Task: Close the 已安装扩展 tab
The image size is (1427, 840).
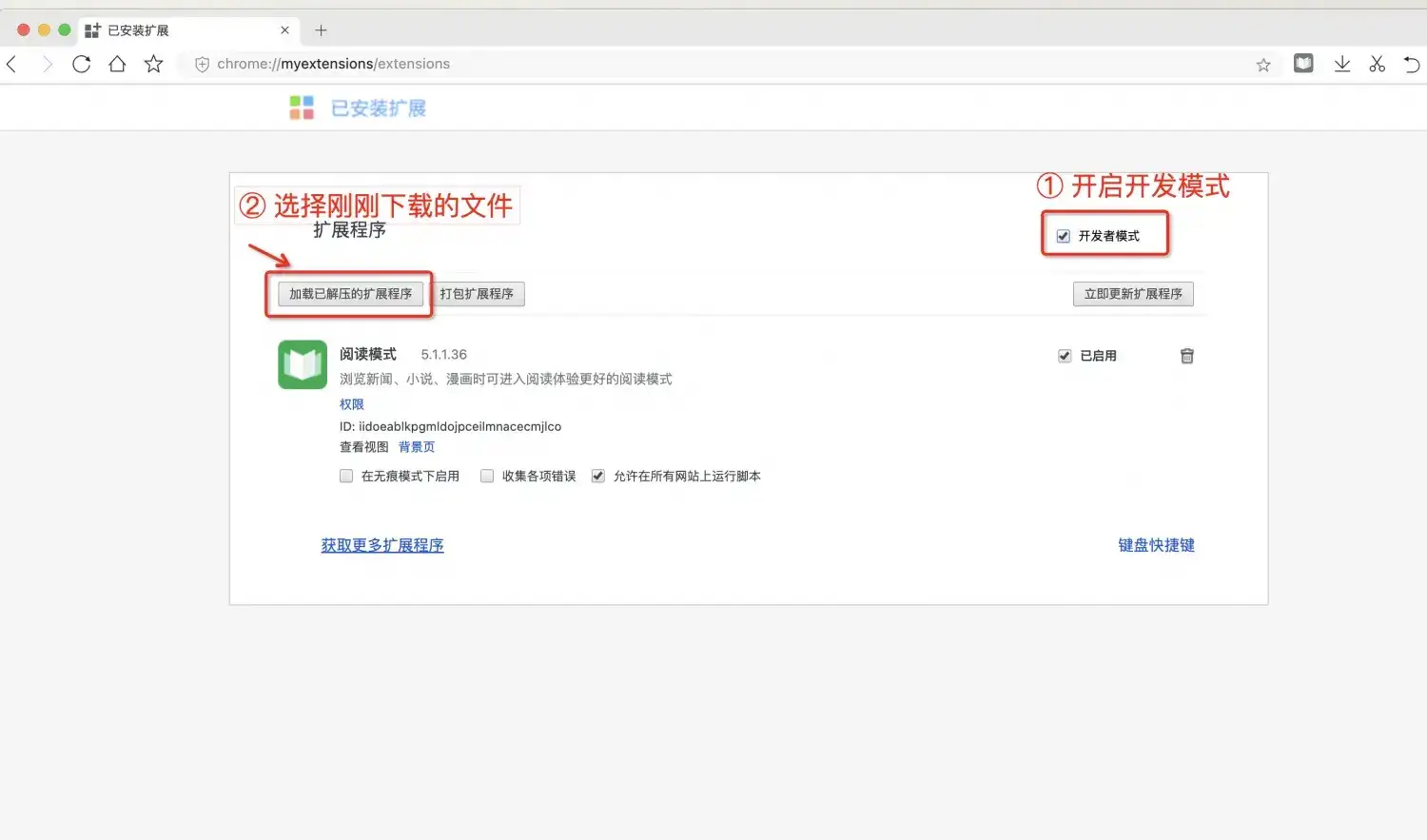Action: pos(284,30)
